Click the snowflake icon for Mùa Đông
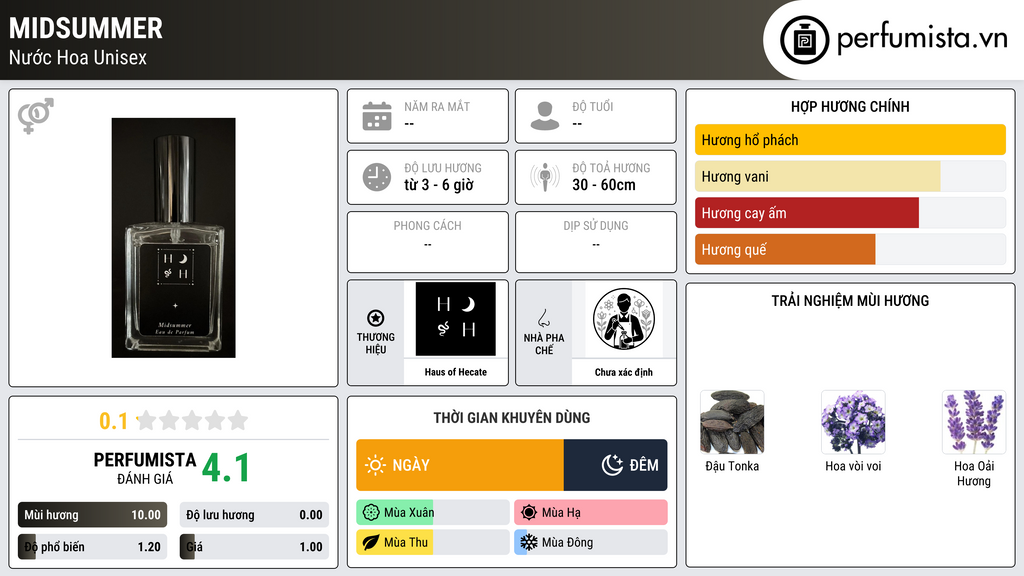 (x=528, y=542)
